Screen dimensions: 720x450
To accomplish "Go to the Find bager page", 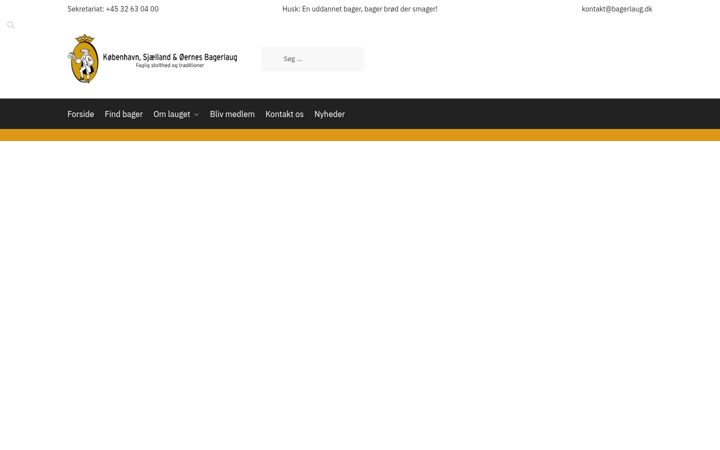I will (124, 114).
